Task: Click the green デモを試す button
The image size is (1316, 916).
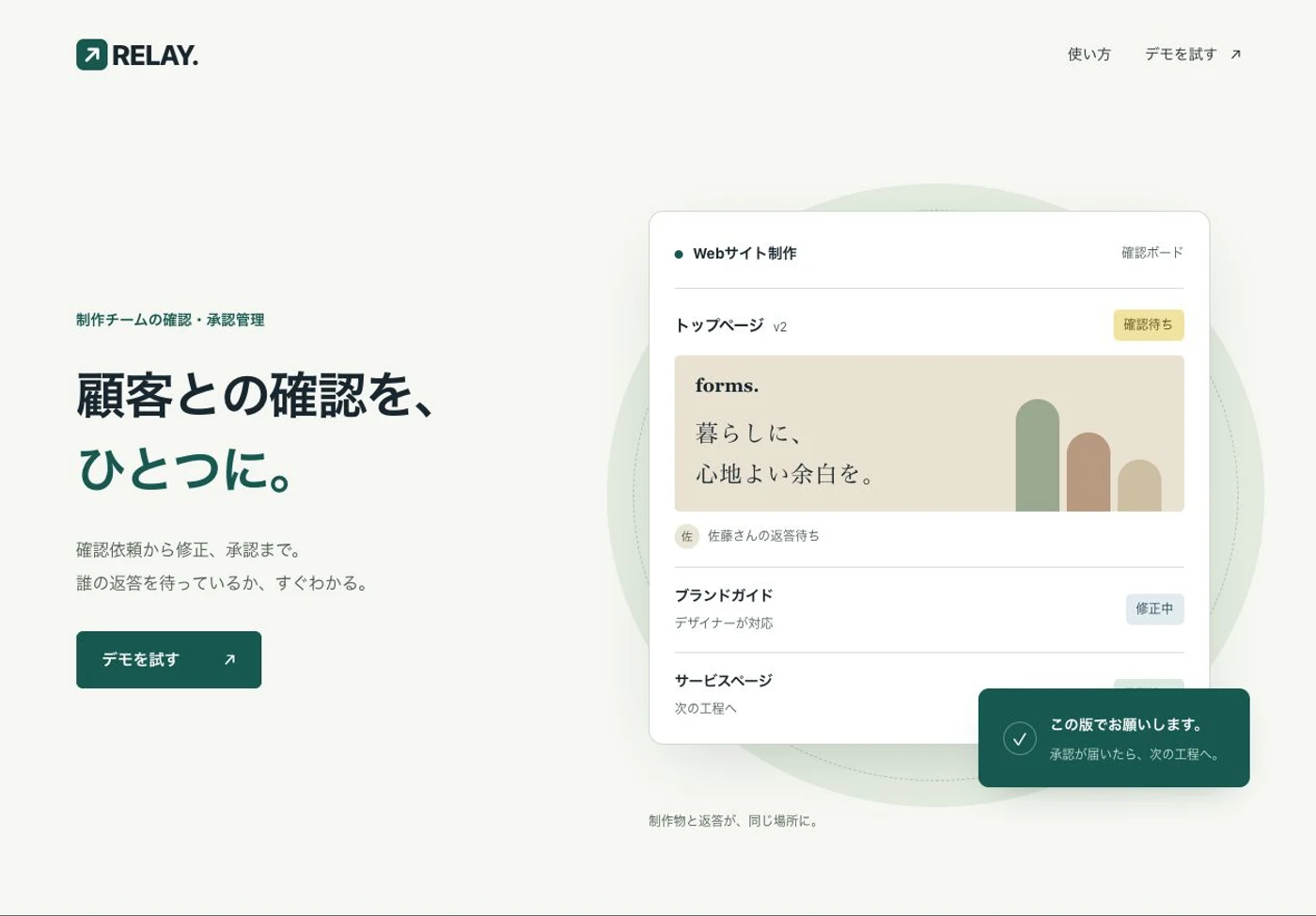Action: point(168,659)
